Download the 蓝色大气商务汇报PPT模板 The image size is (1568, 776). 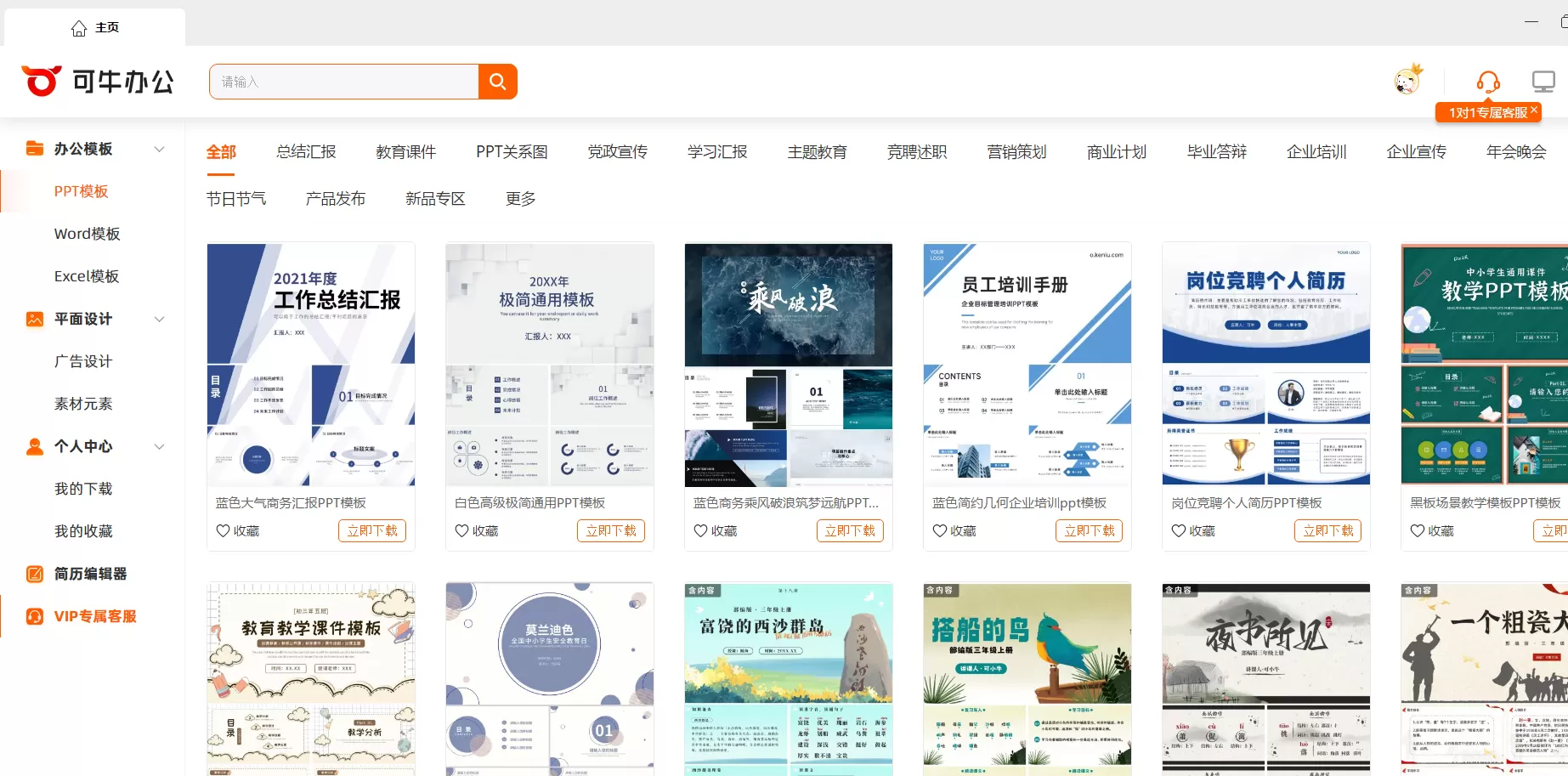click(x=372, y=530)
